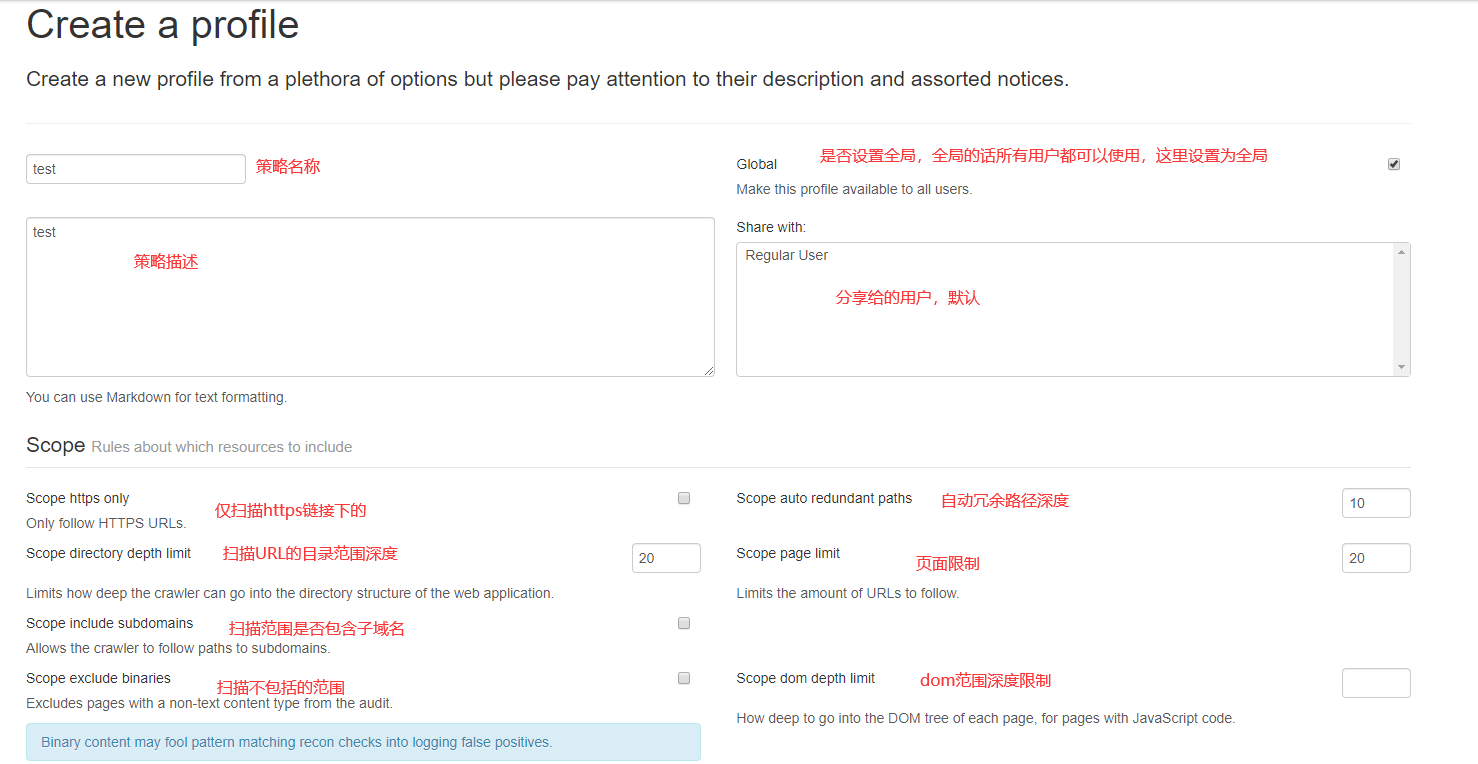Click Scope directory depth limit field

coord(665,558)
